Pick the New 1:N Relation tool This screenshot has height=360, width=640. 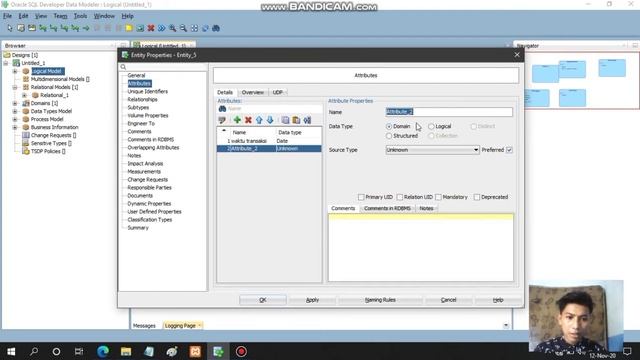(53, 28)
